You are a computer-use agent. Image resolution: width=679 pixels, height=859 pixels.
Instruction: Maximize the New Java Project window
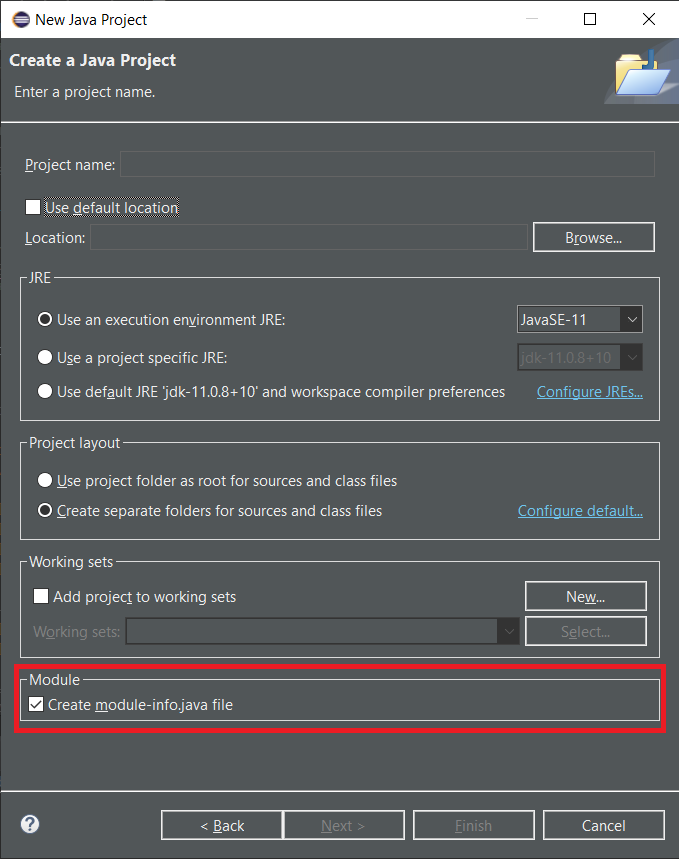tap(590, 19)
